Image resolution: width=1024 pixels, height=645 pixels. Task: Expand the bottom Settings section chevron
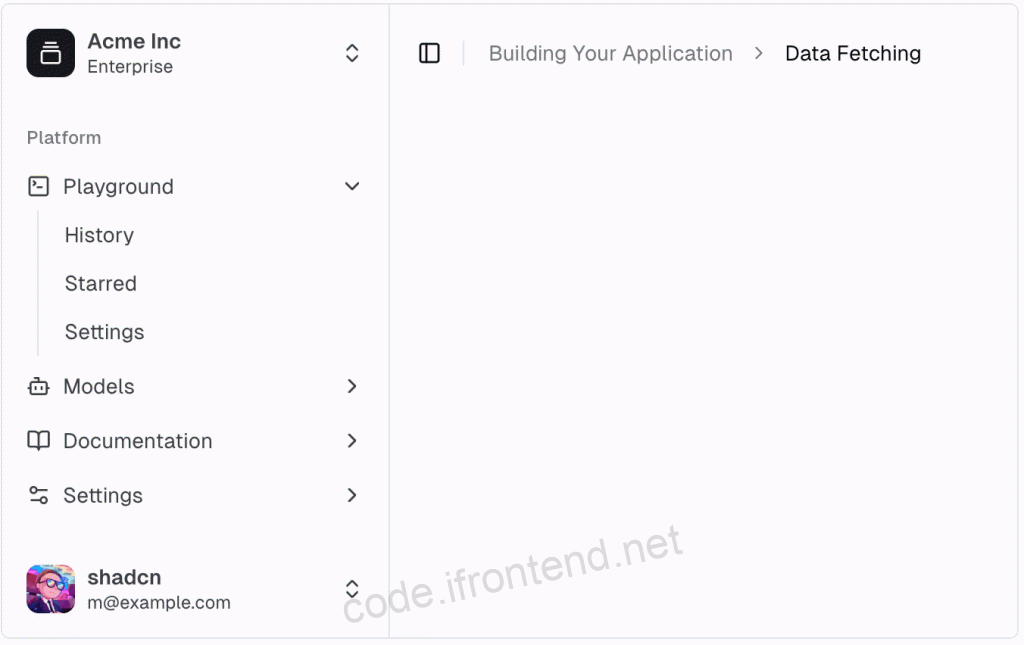[352, 496]
